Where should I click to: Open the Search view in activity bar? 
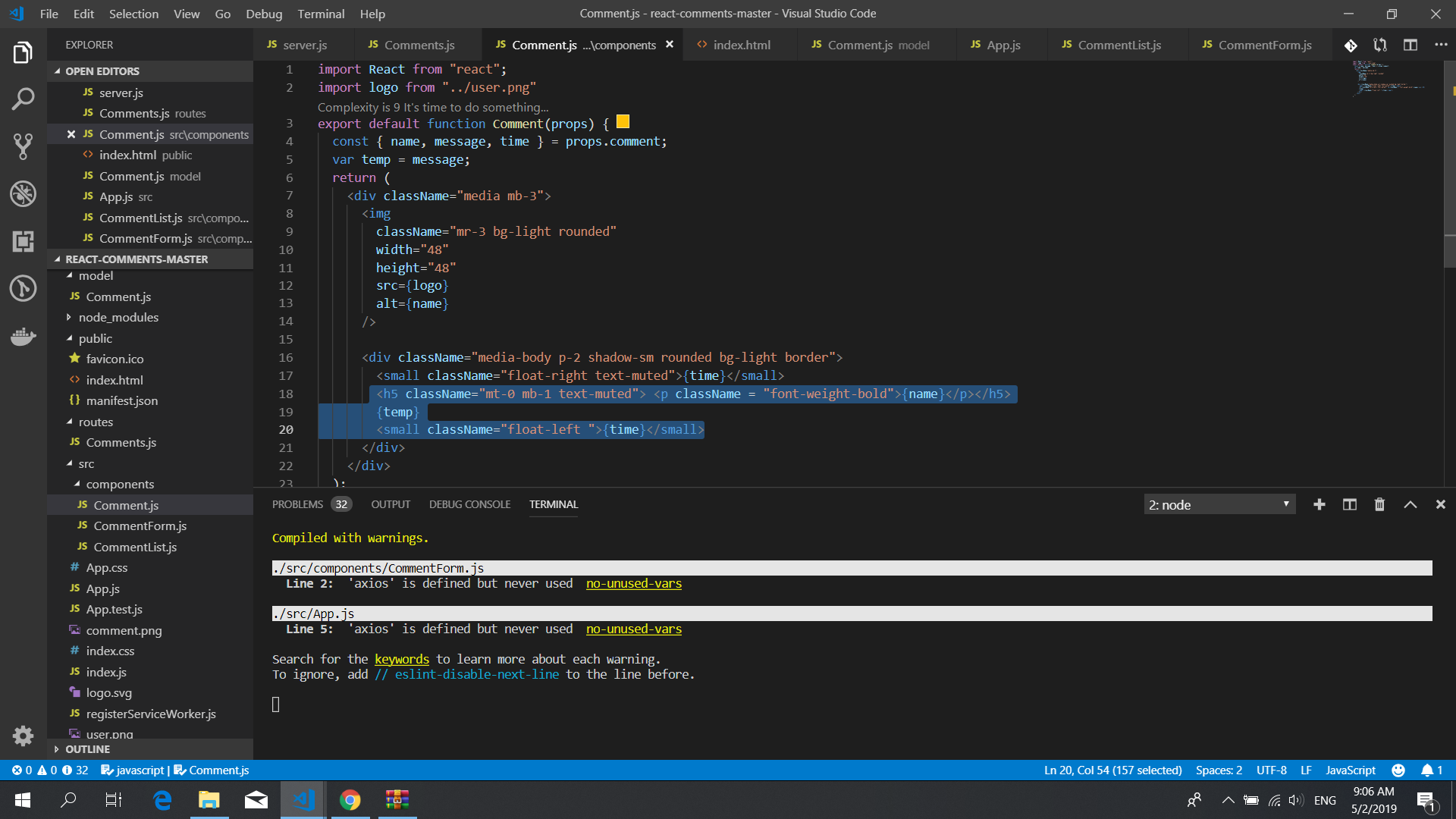tap(23, 99)
